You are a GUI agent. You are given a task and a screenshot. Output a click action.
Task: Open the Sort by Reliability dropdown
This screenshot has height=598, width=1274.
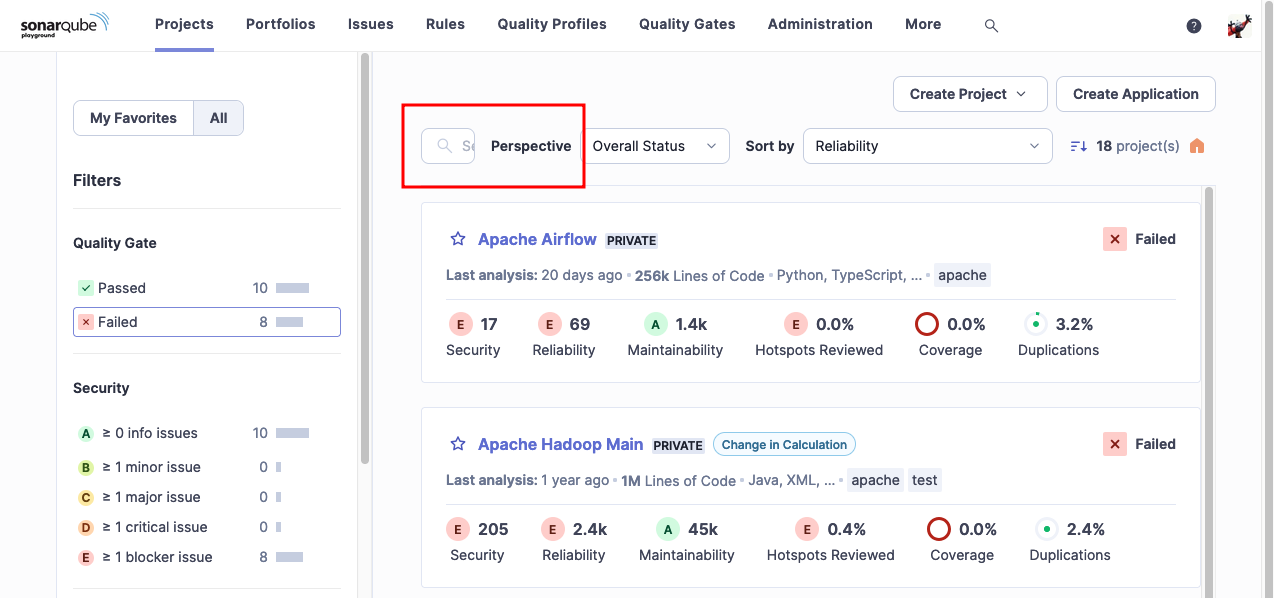click(x=927, y=146)
